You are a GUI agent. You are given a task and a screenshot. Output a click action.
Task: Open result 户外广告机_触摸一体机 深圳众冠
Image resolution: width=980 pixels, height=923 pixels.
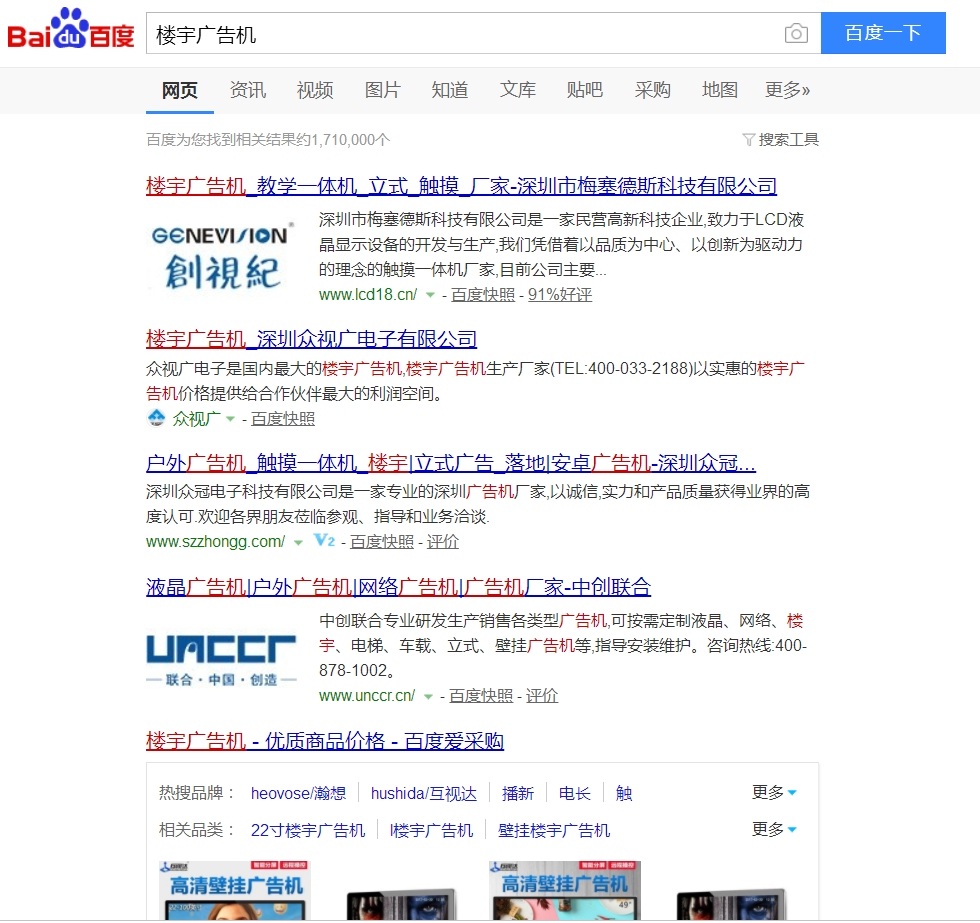point(451,463)
